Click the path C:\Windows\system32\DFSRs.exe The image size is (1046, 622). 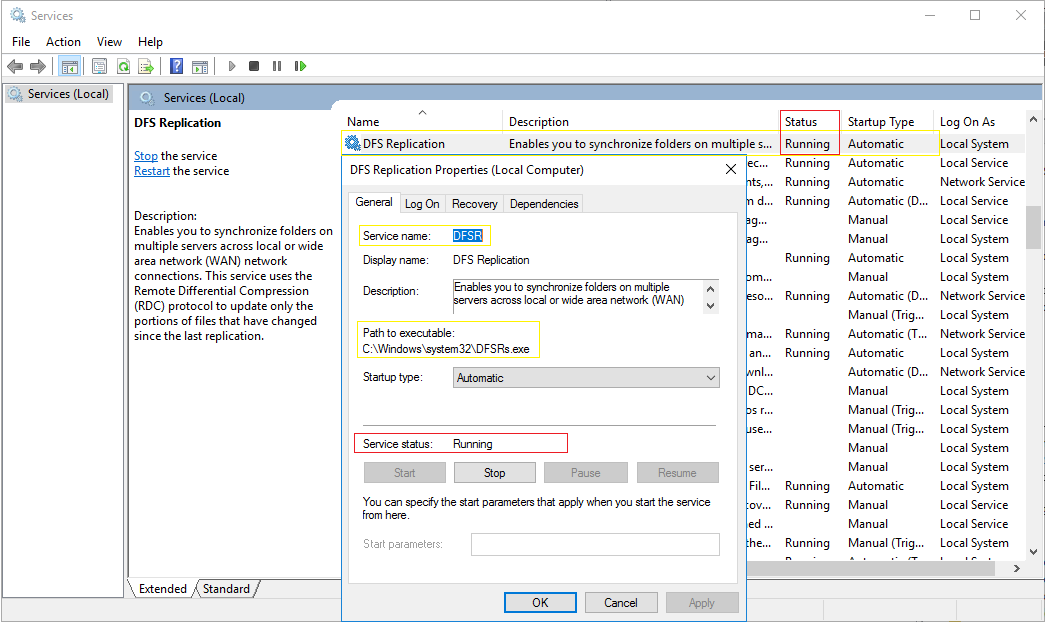tap(446, 349)
